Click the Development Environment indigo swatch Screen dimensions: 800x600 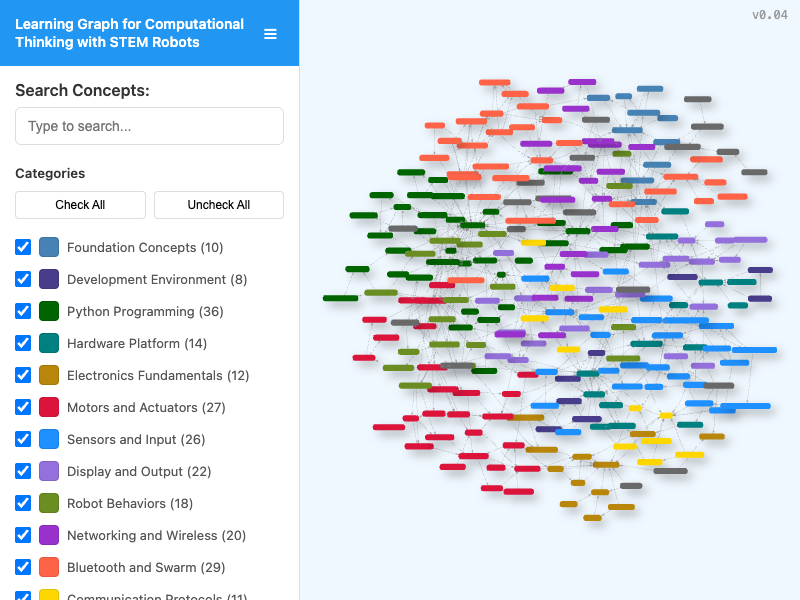(49, 279)
